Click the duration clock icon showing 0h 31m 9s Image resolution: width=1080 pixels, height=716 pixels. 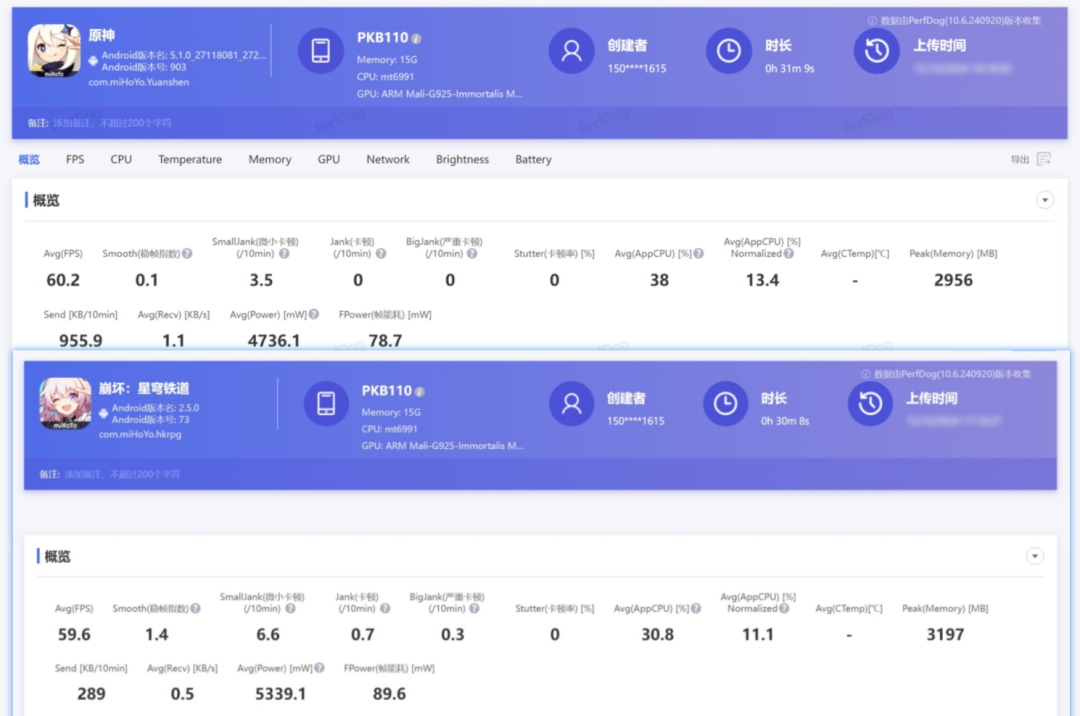(x=729, y=51)
